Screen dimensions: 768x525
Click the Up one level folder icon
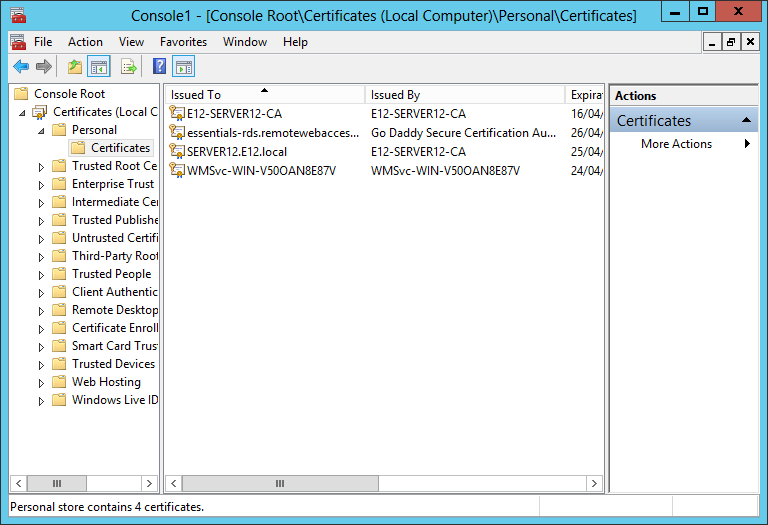[x=75, y=67]
